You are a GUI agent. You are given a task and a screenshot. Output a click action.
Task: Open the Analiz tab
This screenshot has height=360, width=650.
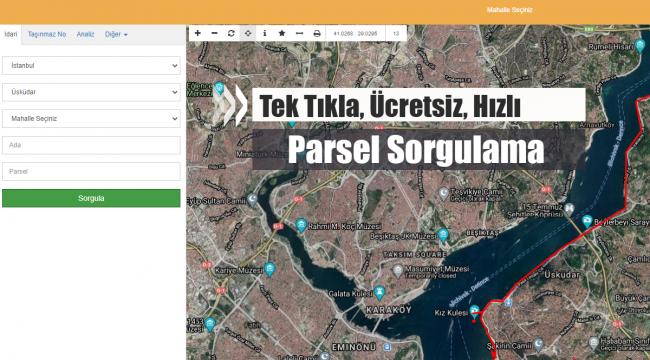pos(85,34)
